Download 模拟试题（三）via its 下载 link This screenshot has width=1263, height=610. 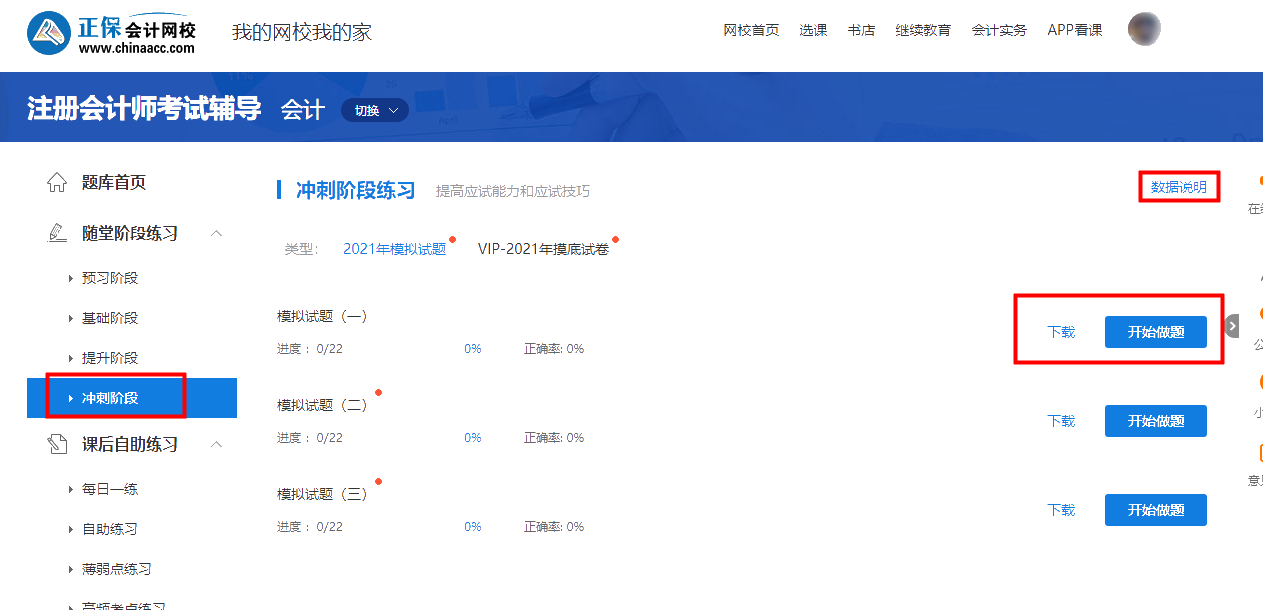click(x=1060, y=509)
